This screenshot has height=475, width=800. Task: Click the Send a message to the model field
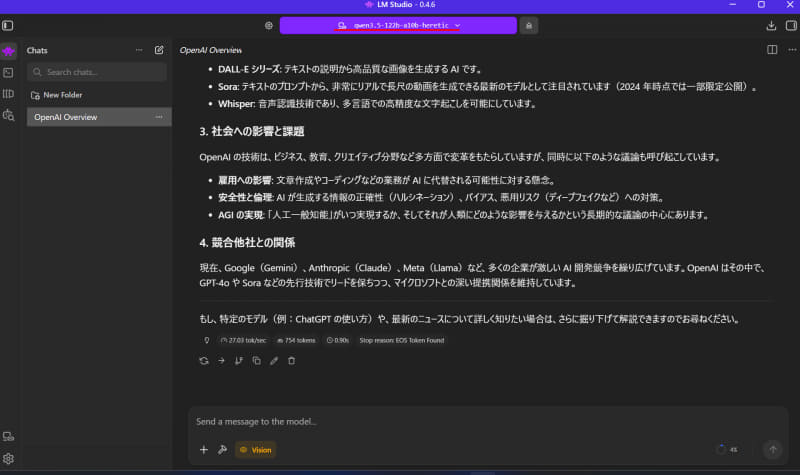click(487, 422)
